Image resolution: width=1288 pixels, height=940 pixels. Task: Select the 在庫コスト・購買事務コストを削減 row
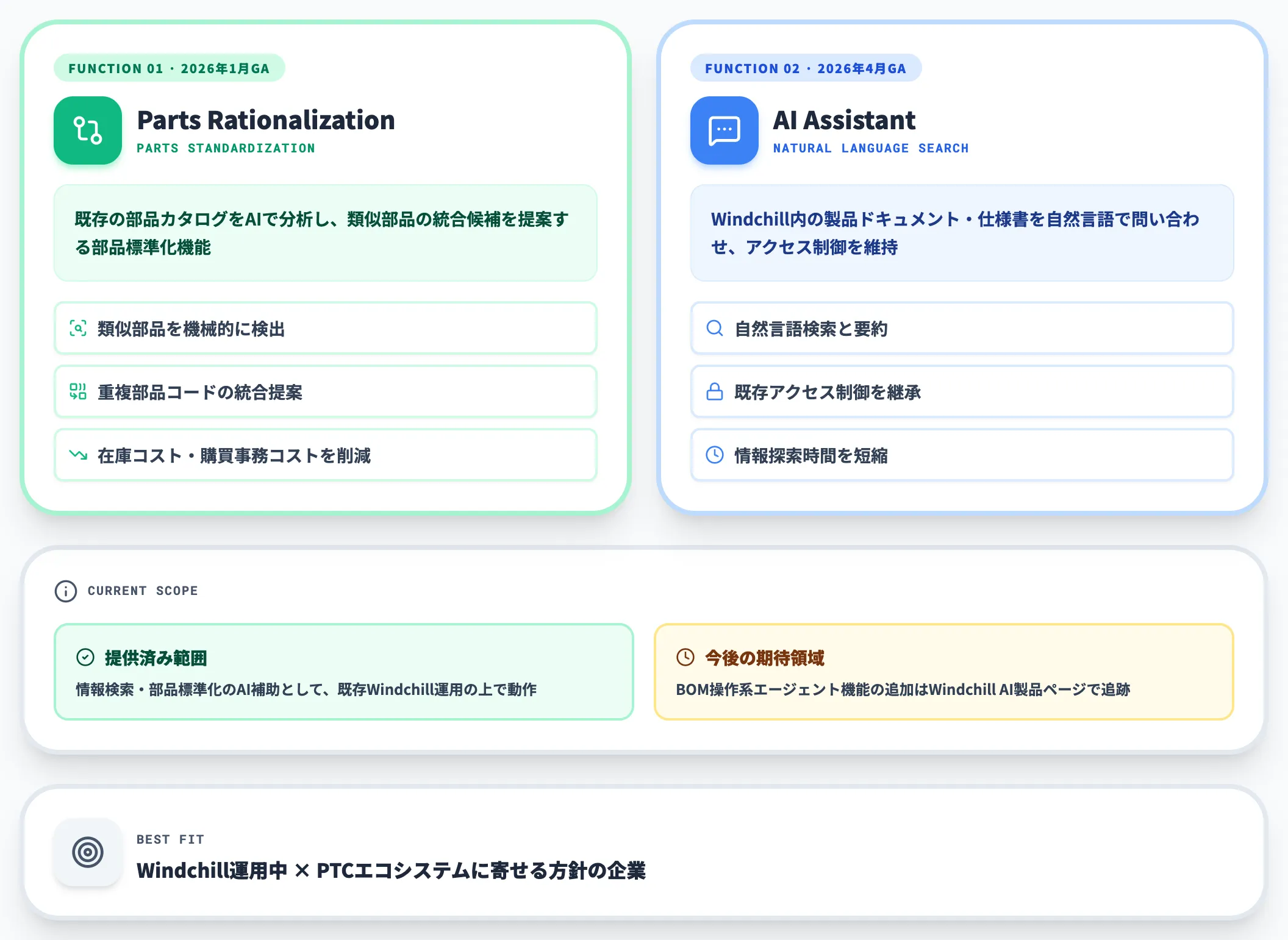(x=326, y=455)
